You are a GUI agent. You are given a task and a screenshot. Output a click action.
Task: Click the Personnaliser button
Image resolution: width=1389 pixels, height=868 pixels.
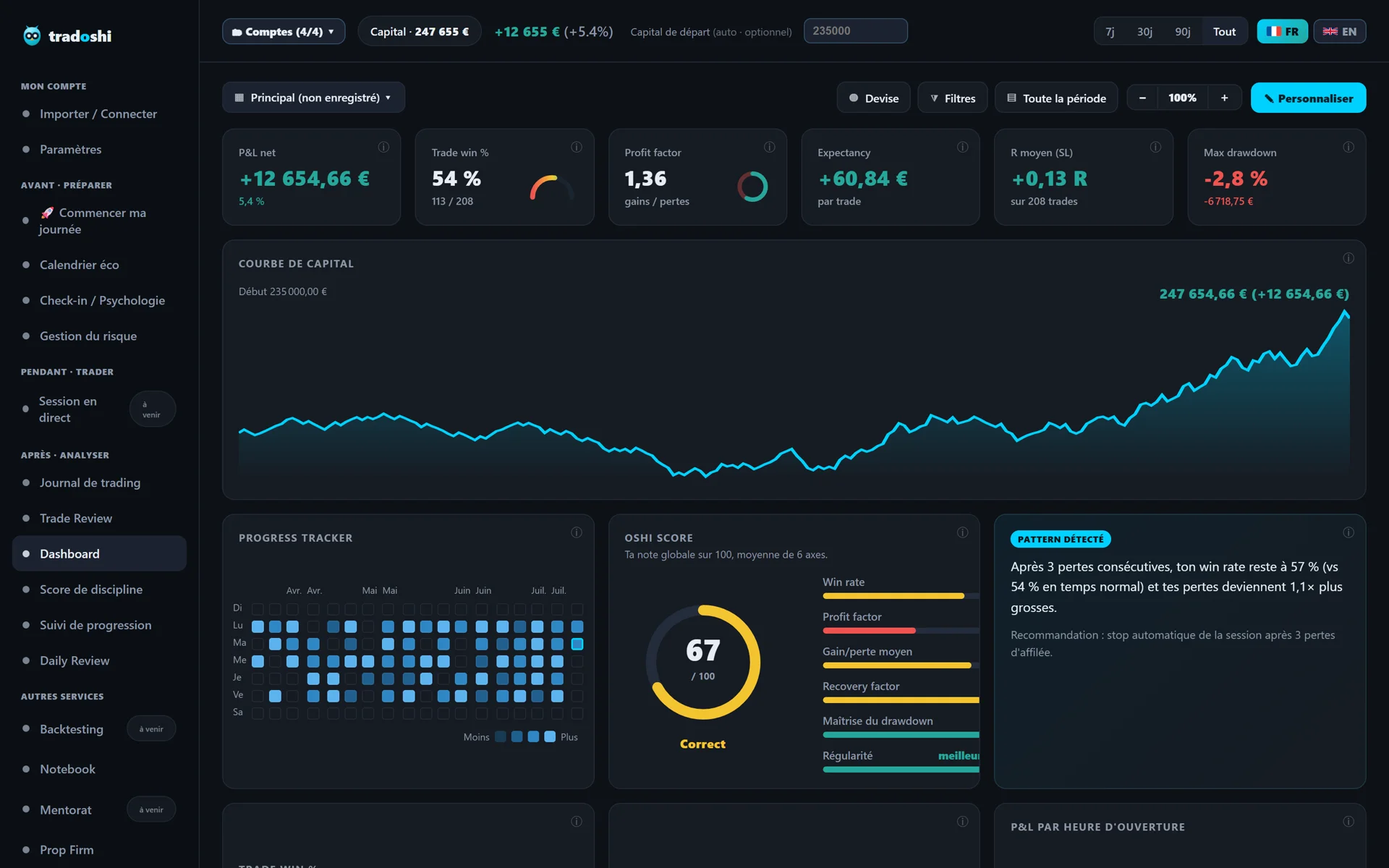[x=1308, y=98]
